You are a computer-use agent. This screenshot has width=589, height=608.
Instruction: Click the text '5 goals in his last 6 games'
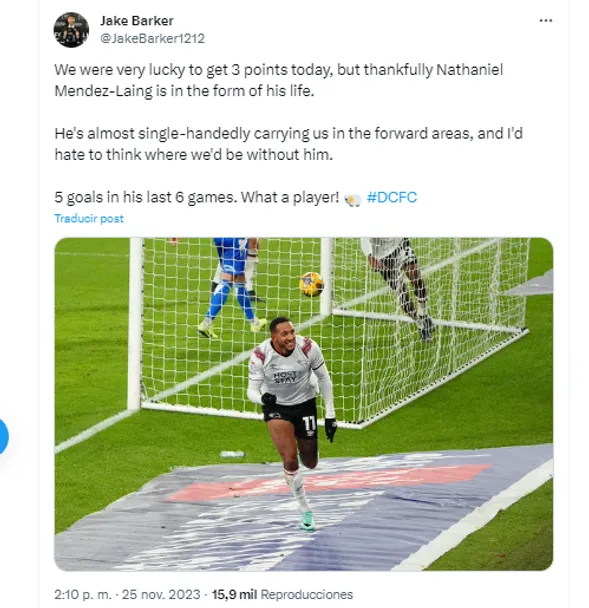(145, 197)
